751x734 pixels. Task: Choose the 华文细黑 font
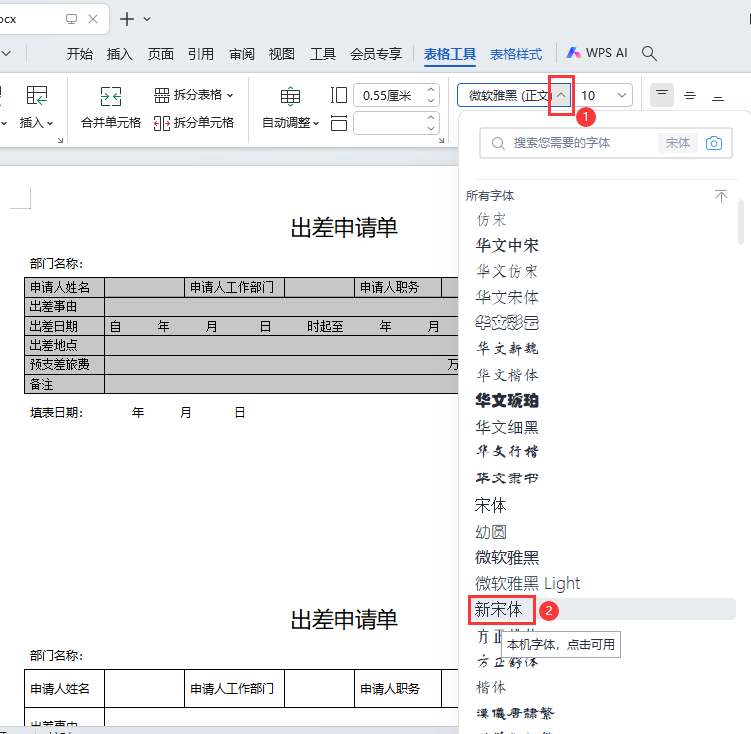[507, 426]
